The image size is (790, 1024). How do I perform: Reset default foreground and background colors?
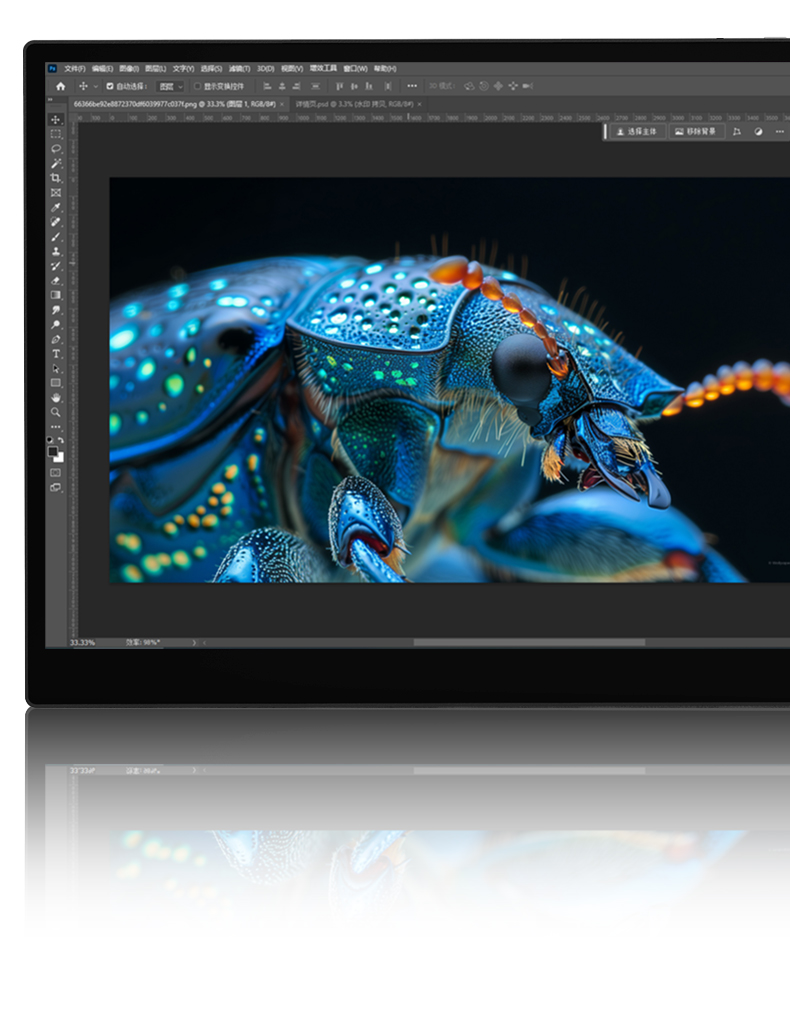[x=50, y=440]
